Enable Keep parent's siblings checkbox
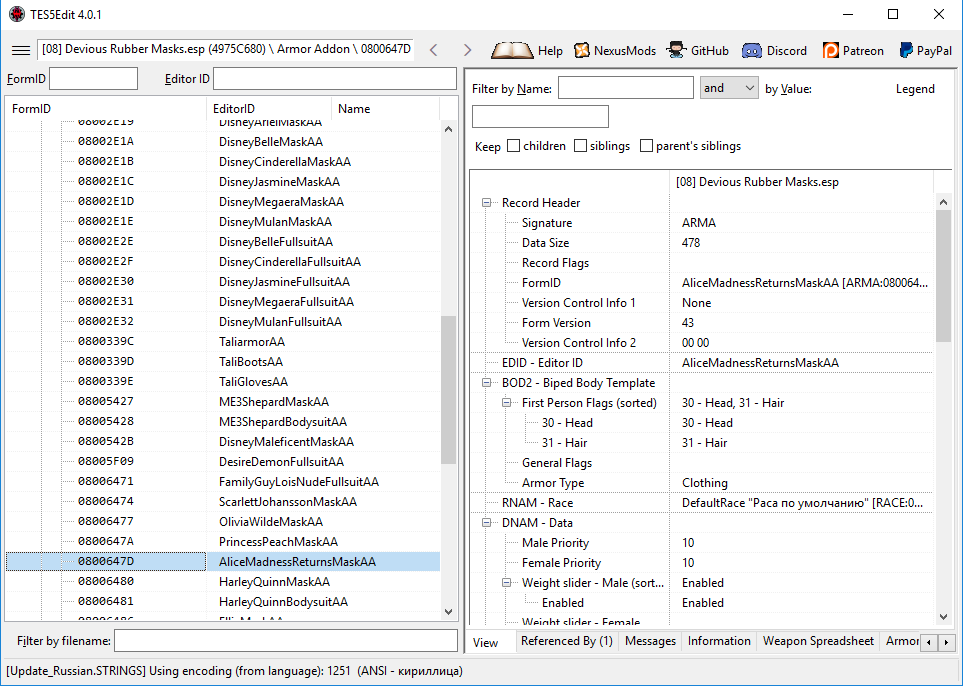Viewport: 963px width, 686px height. (x=646, y=146)
